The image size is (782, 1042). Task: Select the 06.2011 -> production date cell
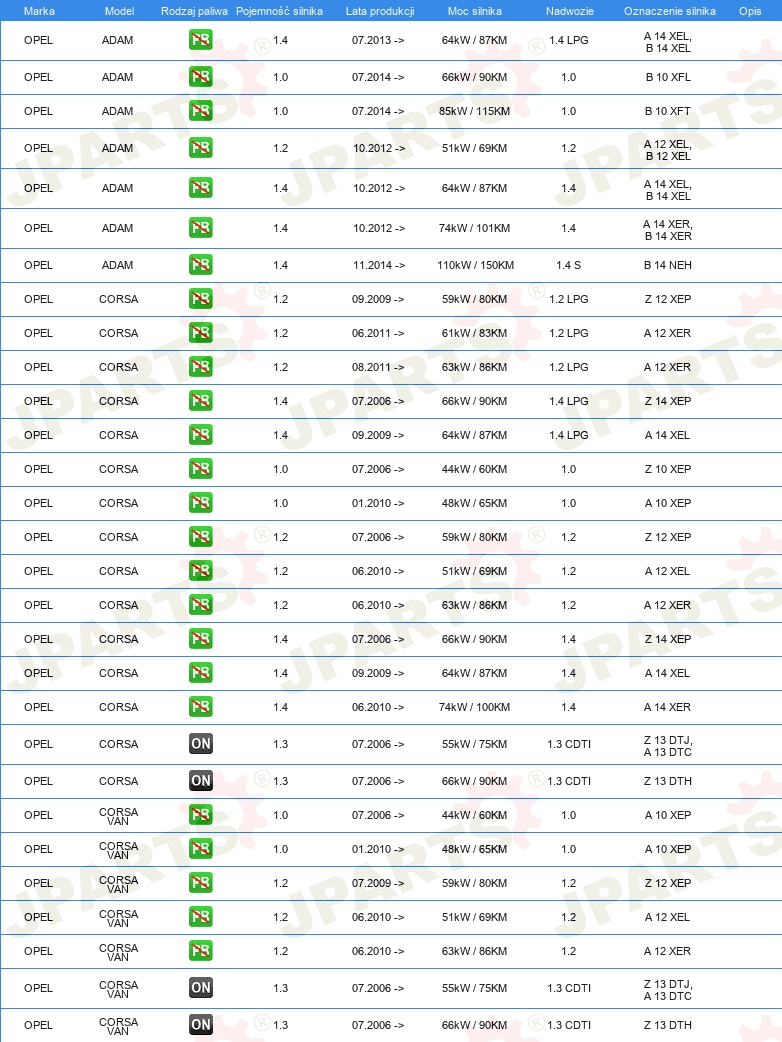point(378,333)
